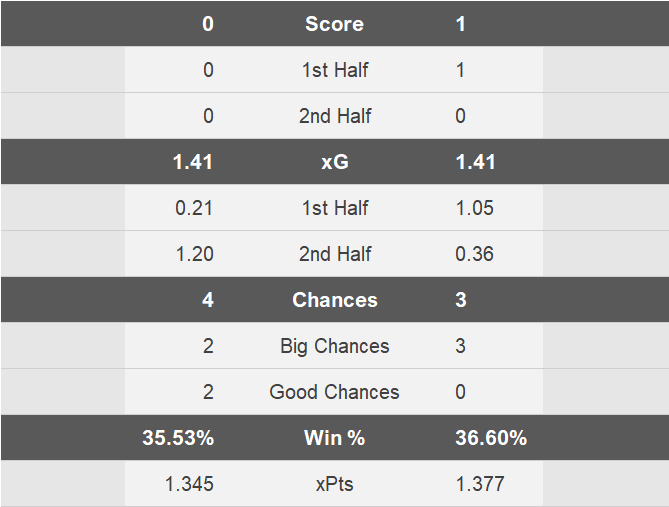
Task: Select the xG section header label
Action: click(x=334, y=162)
